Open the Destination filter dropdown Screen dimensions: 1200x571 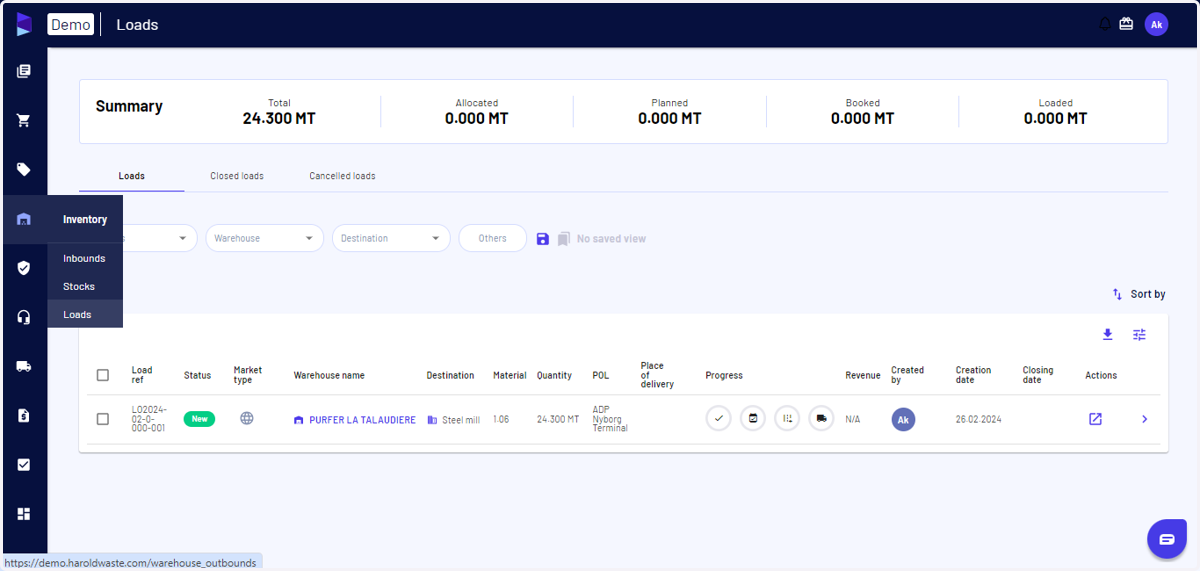click(x=391, y=238)
